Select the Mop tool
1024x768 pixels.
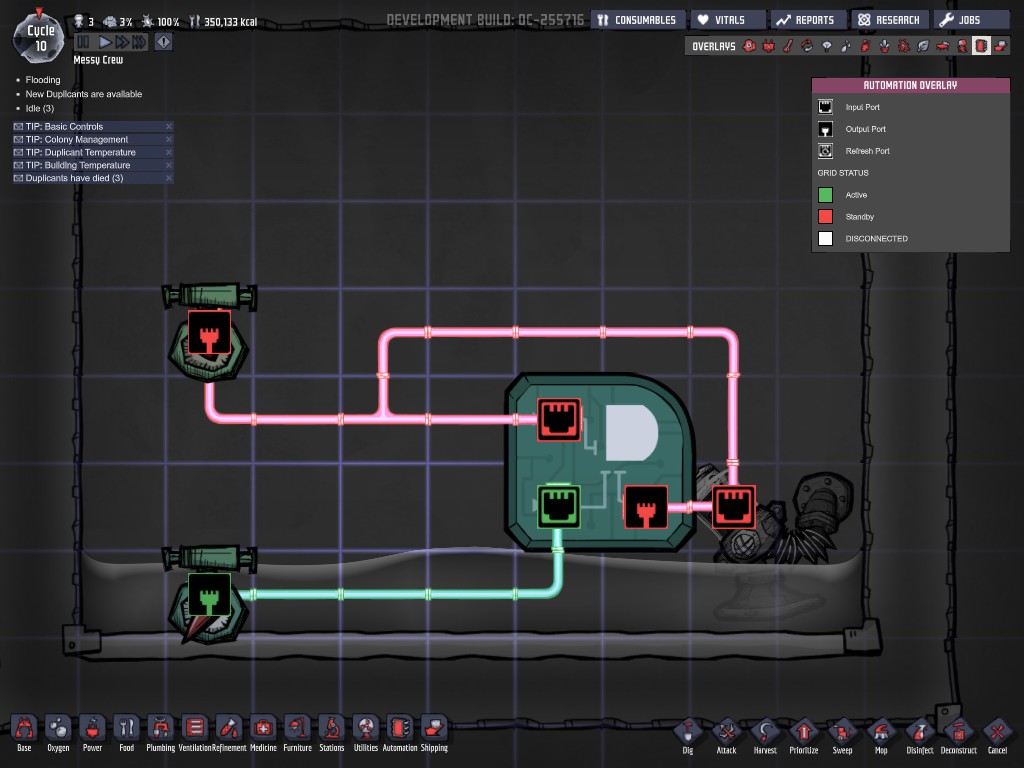[x=881, y=732]
